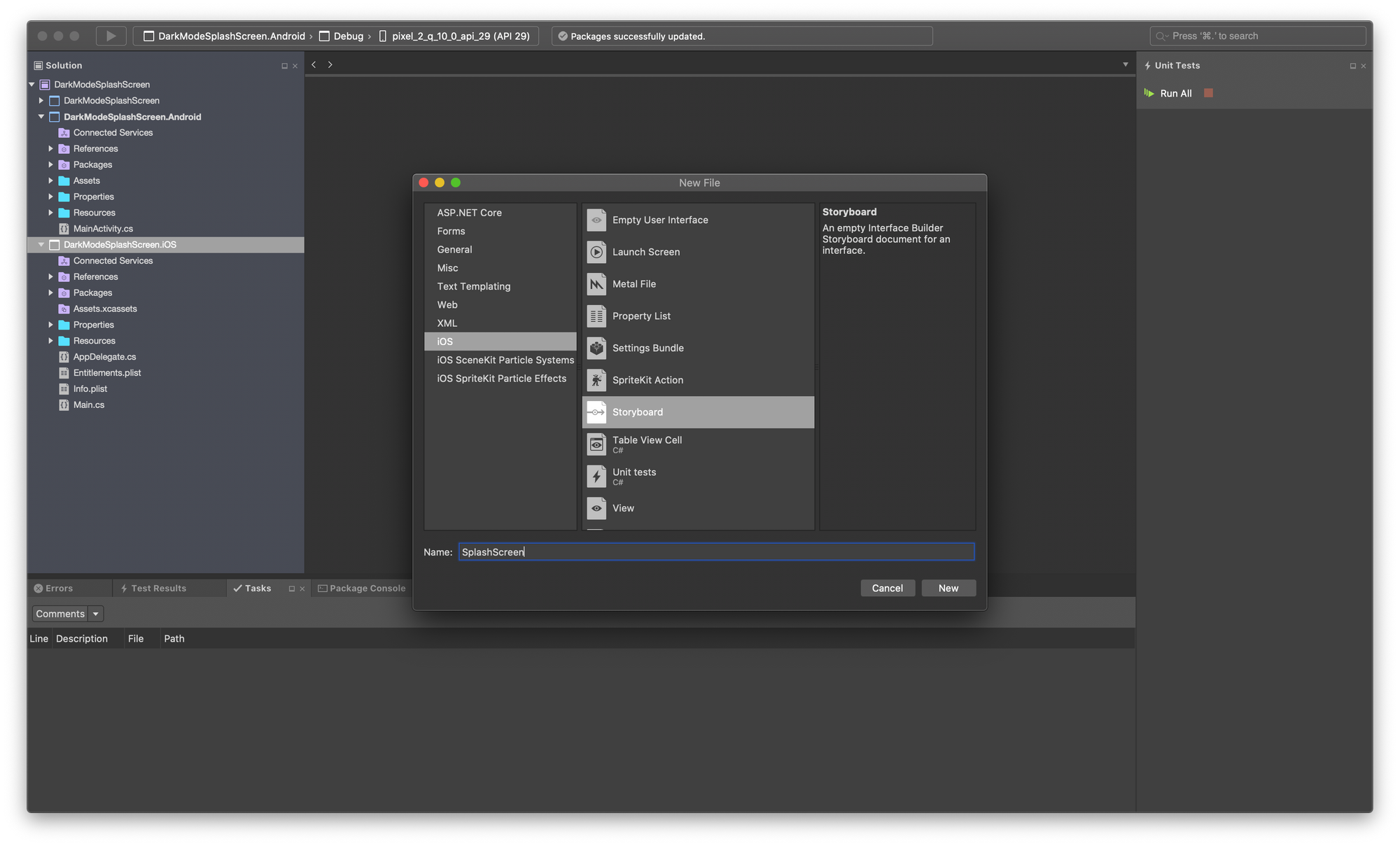
Task: Click the New button
Action: [x=948, y=588]
